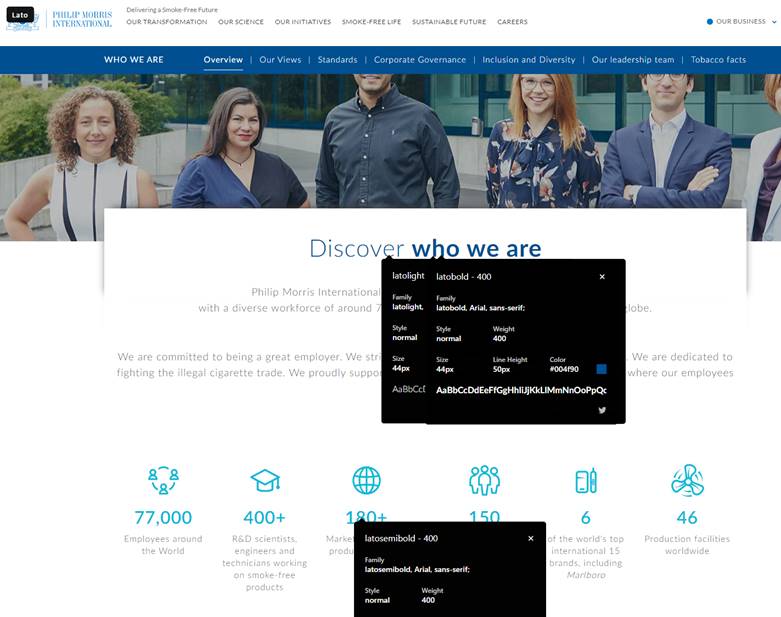Image resolution: width=781 pixels, height=617 pixels.
Task: Open the Standards tab
Action: [x=337, y=60]
